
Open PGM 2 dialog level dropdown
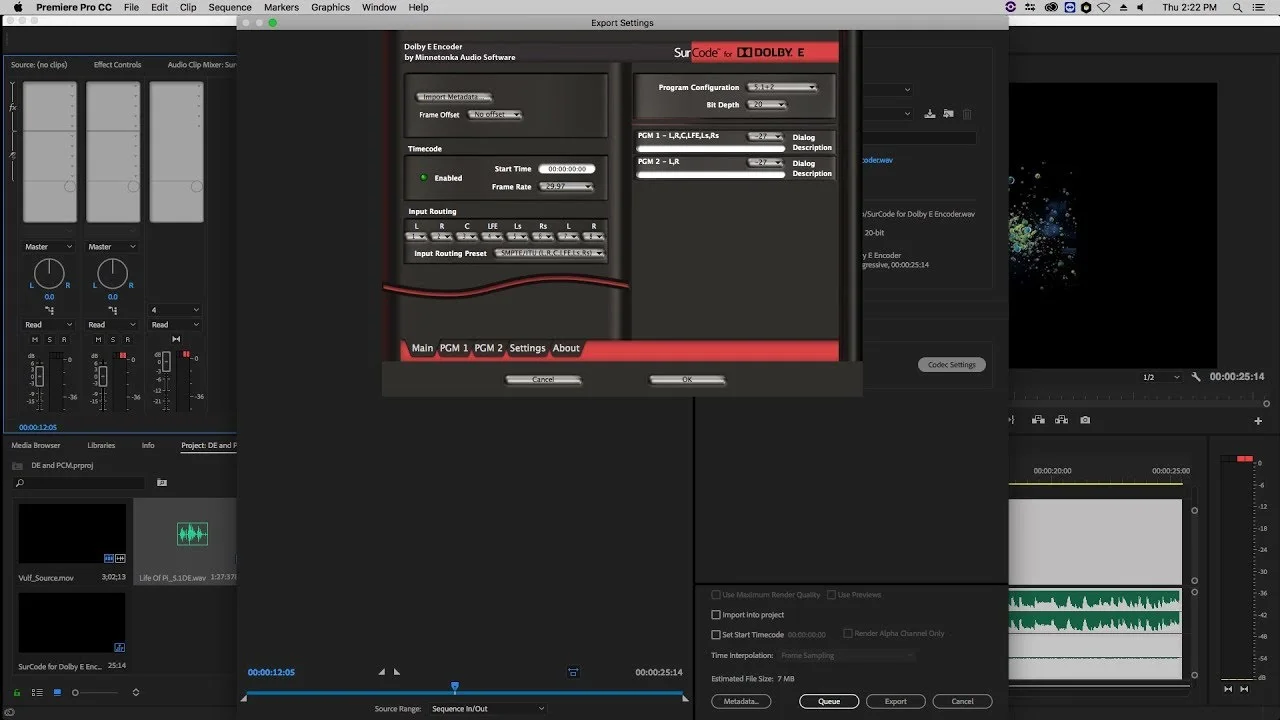(765, 162)
